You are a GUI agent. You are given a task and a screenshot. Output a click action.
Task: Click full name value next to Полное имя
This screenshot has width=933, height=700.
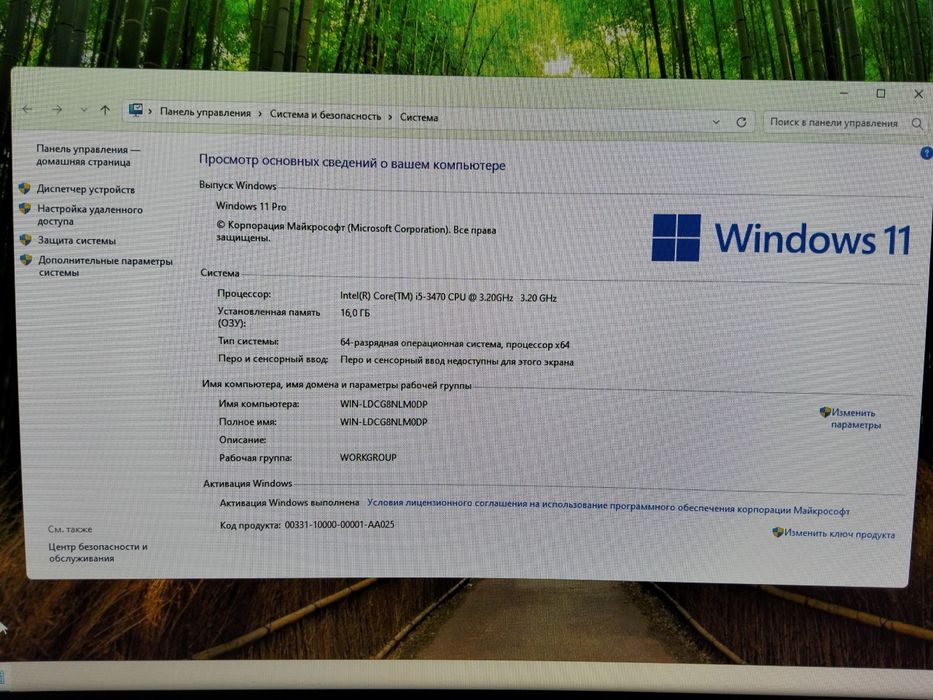tap(384, 422)
